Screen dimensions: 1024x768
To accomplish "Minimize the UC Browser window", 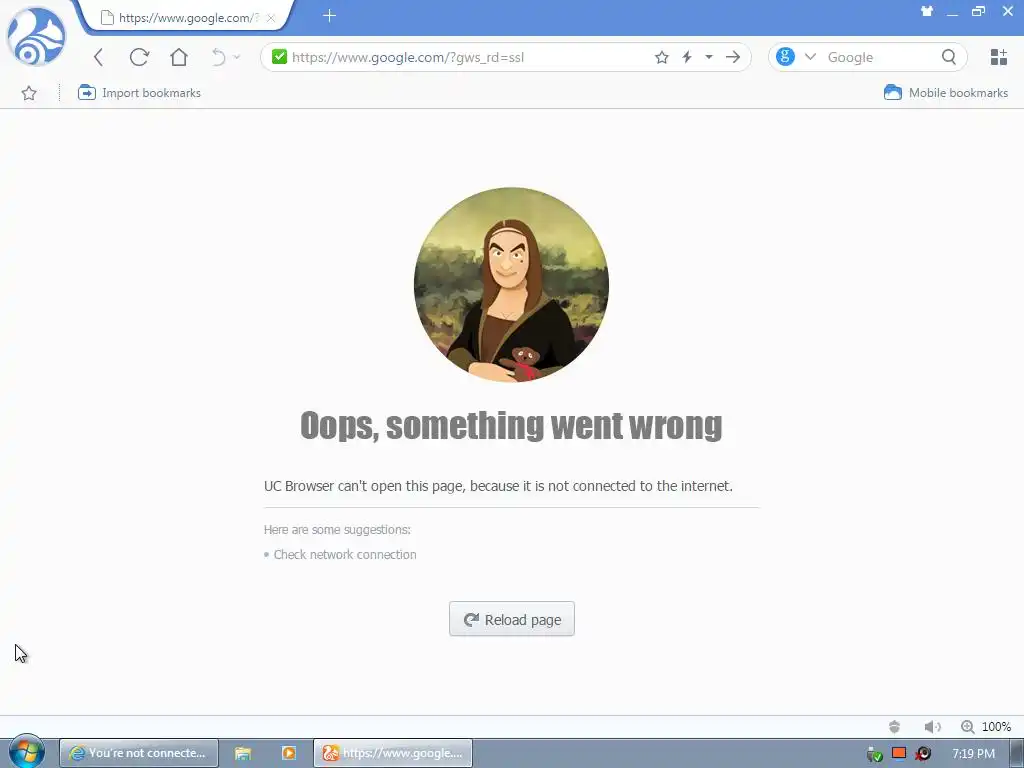I will coord(952,12).
